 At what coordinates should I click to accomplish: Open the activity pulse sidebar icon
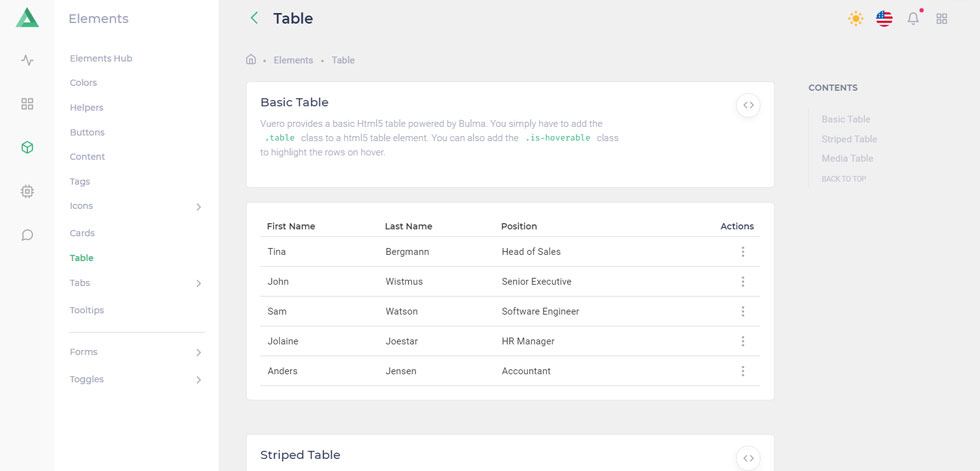(x=27, y=61)
